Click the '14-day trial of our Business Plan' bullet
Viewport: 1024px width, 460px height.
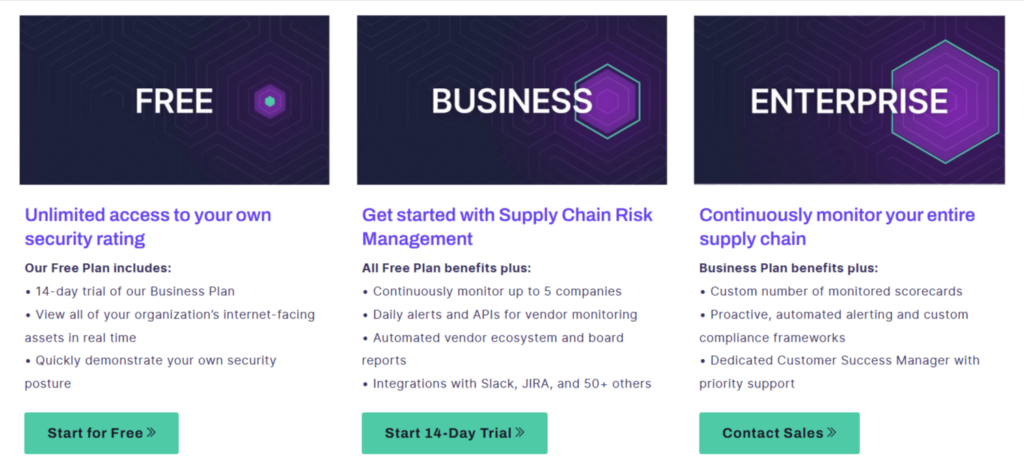pyautogui.click(x=130, y=291)
